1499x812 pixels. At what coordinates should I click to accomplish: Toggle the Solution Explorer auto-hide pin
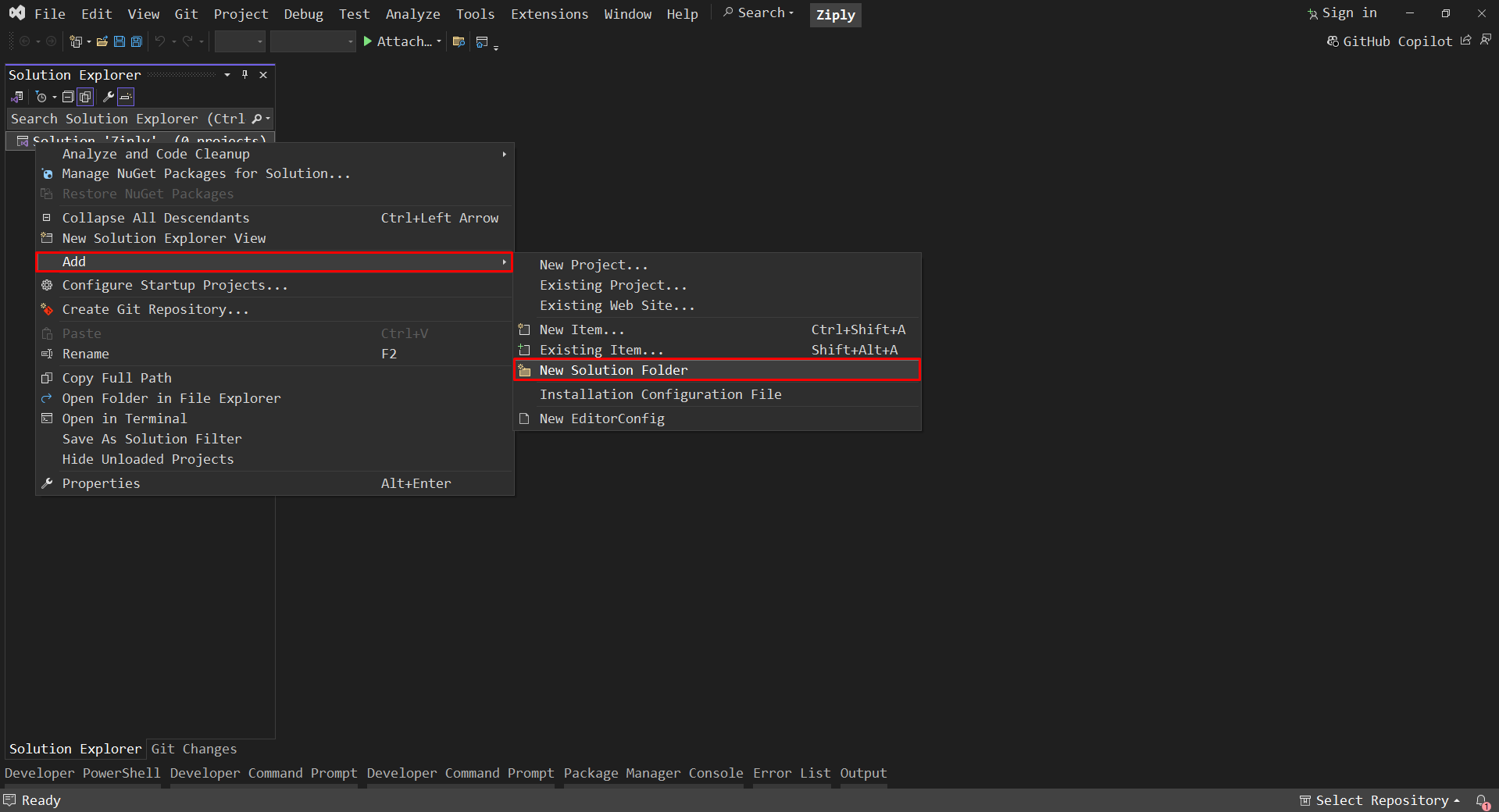(x=244, y=75)
